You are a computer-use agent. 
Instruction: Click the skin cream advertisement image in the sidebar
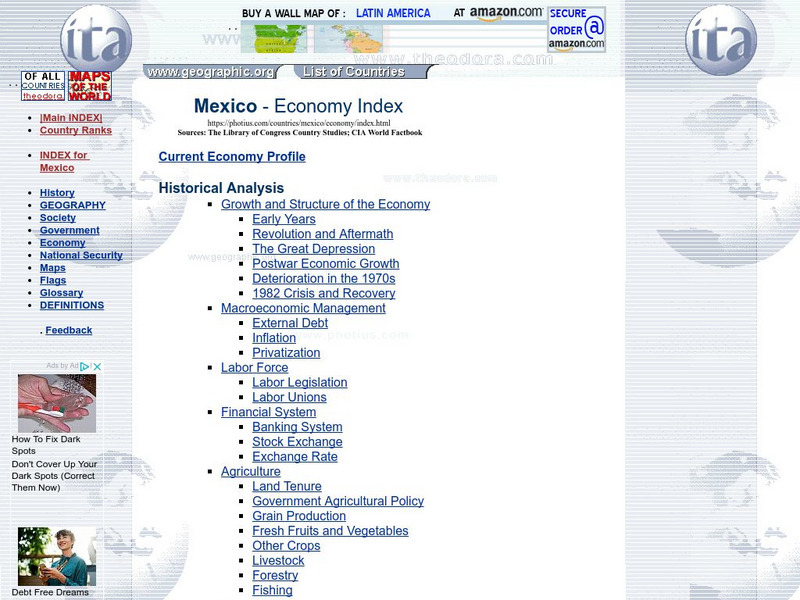click(x=55, y=405)
